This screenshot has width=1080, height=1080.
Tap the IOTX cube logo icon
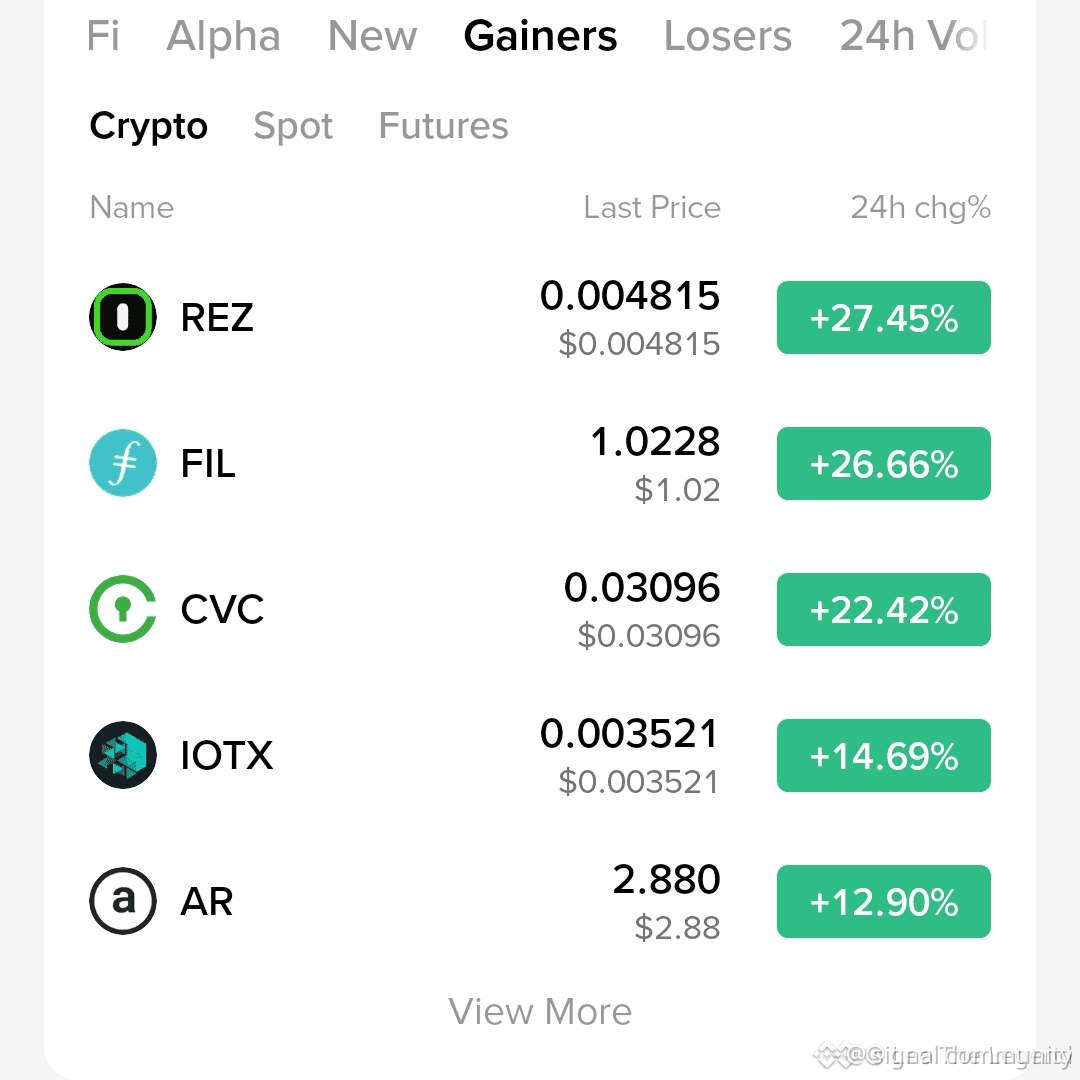click(123, 755)
